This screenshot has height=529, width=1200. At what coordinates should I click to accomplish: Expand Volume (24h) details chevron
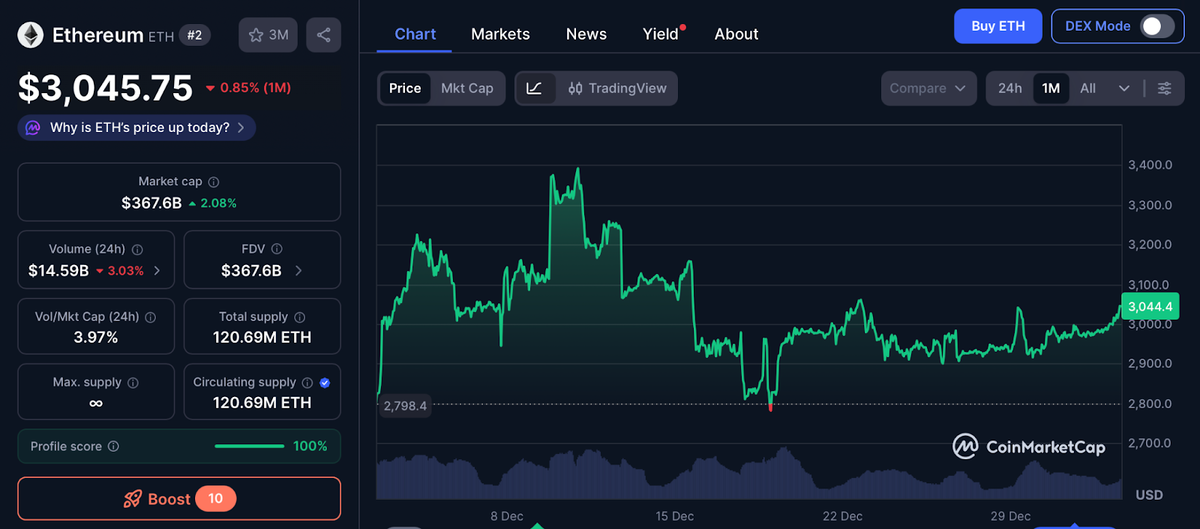pos(157,271)
